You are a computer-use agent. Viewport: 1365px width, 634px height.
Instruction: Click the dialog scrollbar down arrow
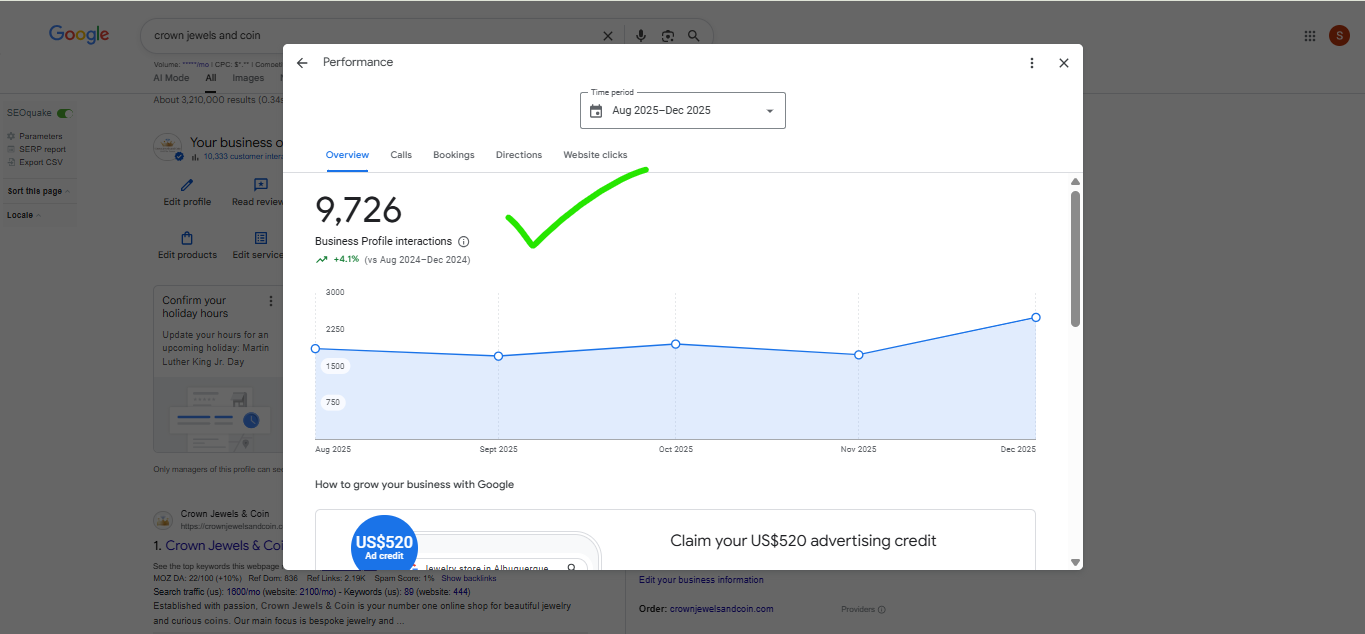click(1075, 562)
